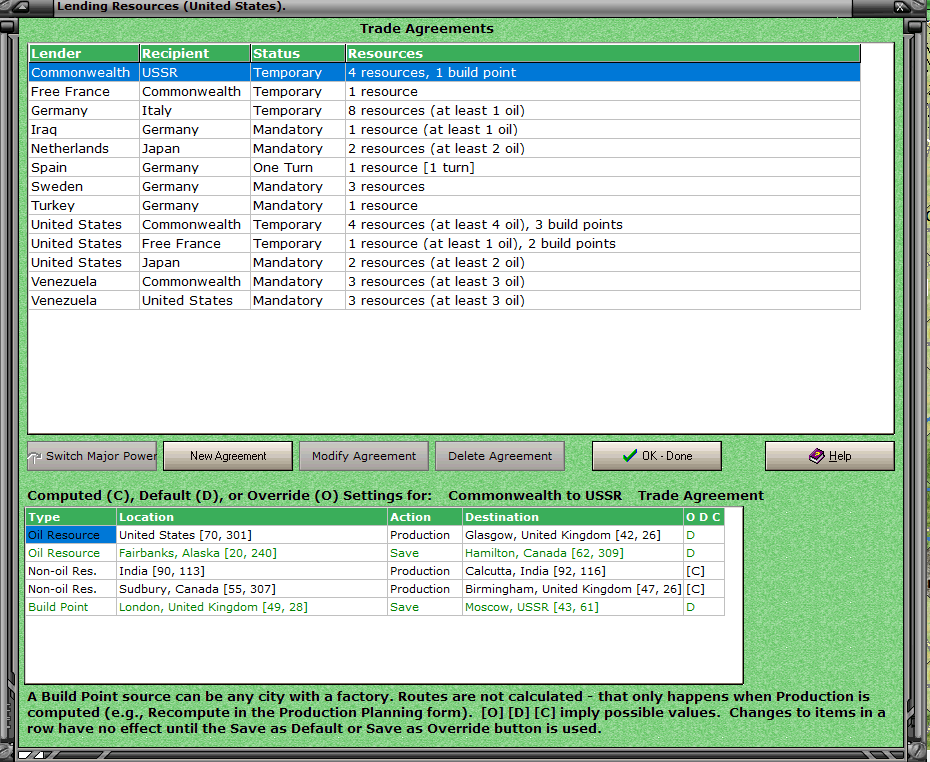This screenshot has width=930, height=762.
Task: Click the Switch Major Power arrow icon
Action: [x=35, y=457]
